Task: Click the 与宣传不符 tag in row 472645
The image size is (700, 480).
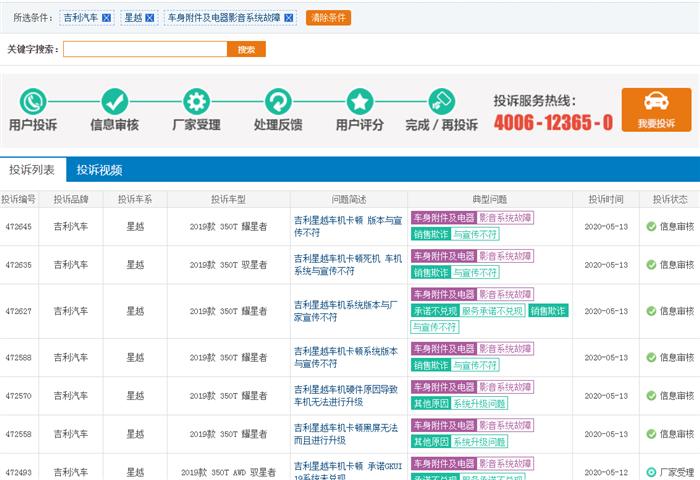Action: pyautogui.click(x=475, y=234)
